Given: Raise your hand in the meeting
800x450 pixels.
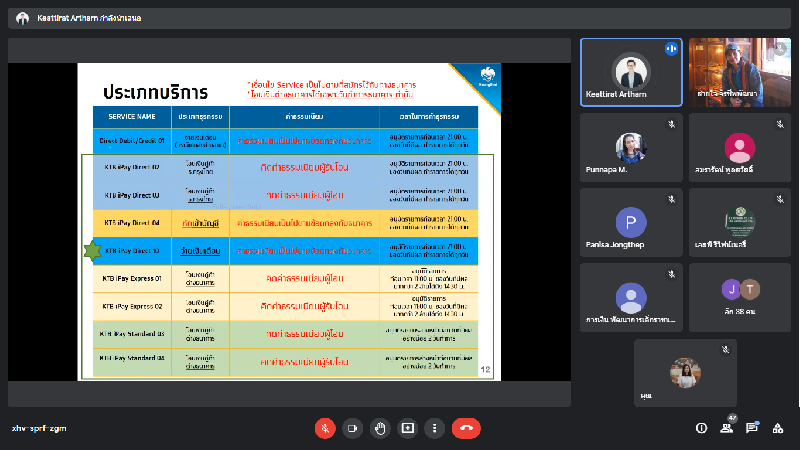Looking at the screenshot, I should [x=380, y=428].
